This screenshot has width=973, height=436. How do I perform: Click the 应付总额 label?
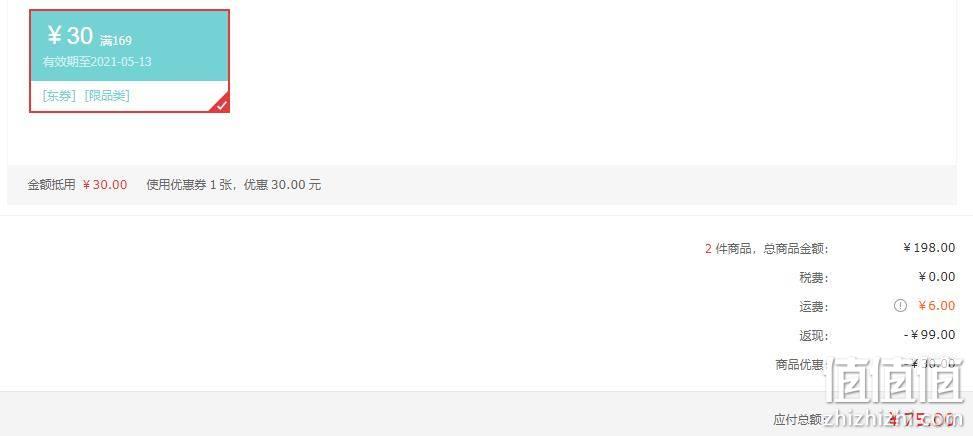click(800, 420)
